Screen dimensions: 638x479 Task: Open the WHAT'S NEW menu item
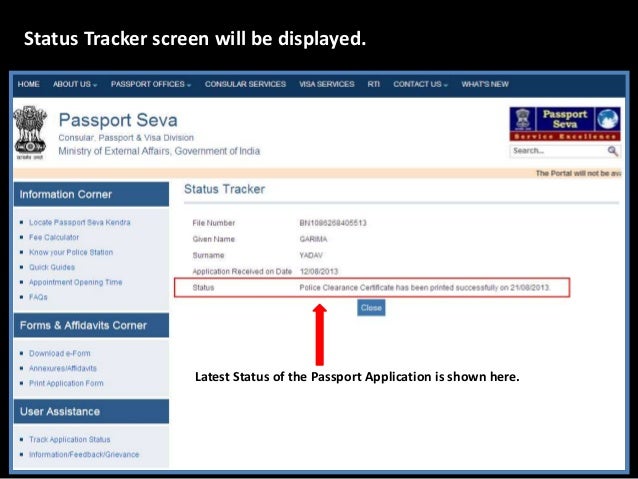(485, 84)
